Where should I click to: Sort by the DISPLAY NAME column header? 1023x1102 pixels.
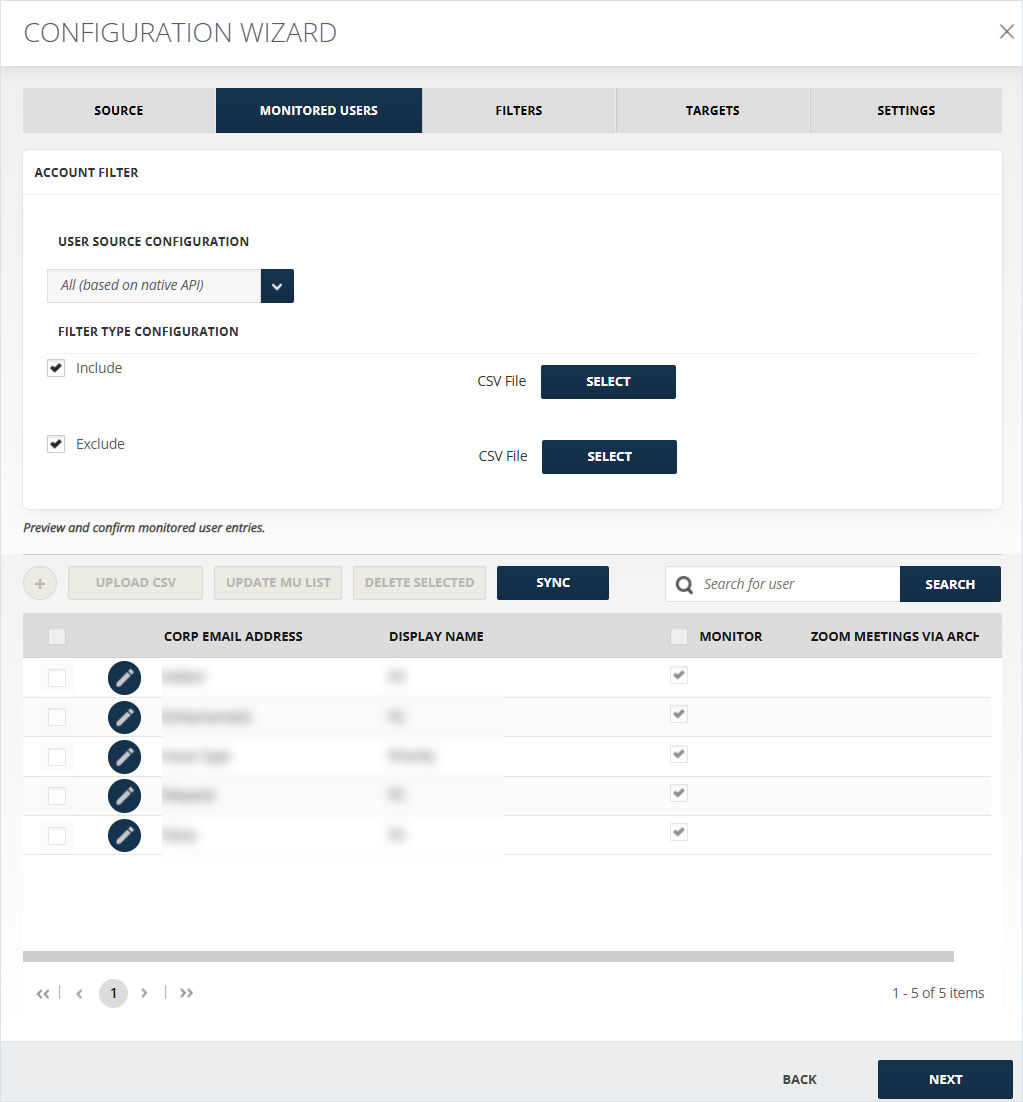(x=436, y=636)
